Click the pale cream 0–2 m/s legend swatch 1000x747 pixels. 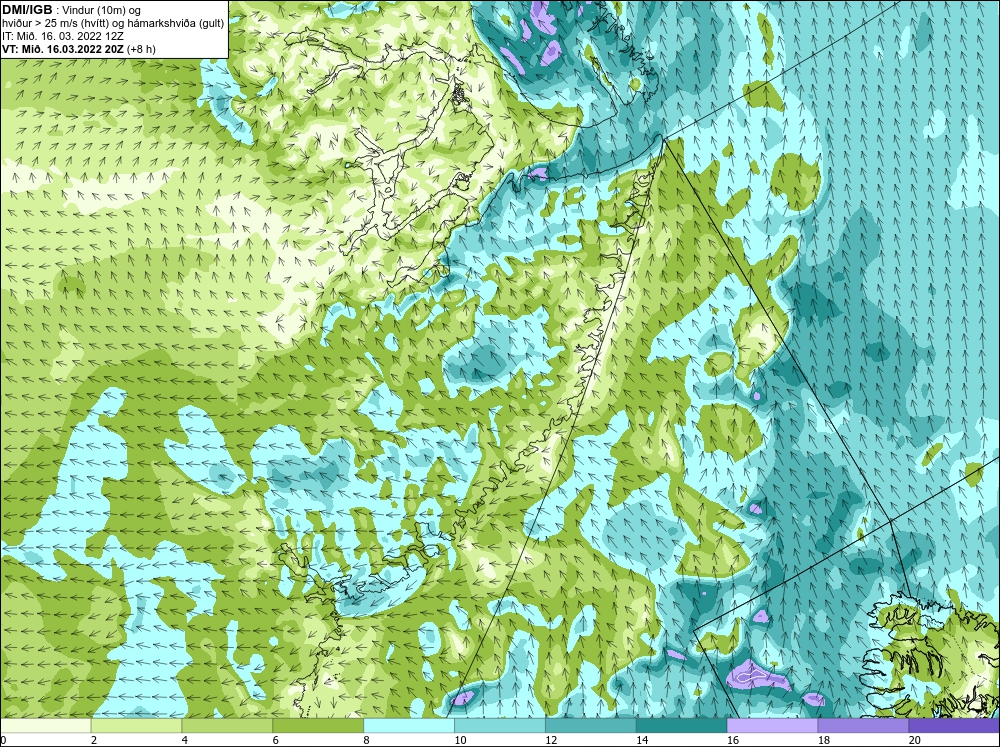click(46, 726)
